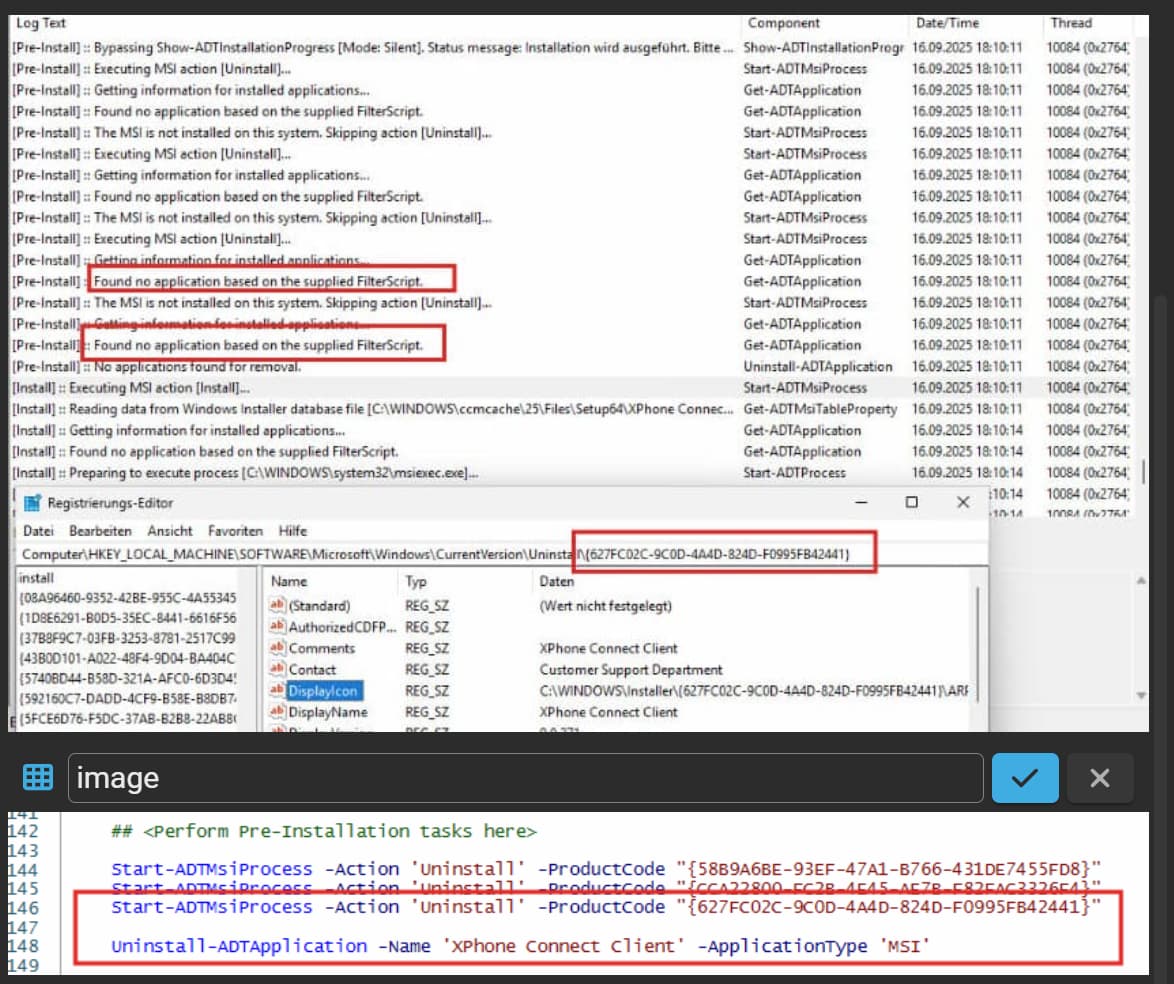This screenshot has height=984, width=1174.
Task: Click the registry address path bar
Action: 502,554
